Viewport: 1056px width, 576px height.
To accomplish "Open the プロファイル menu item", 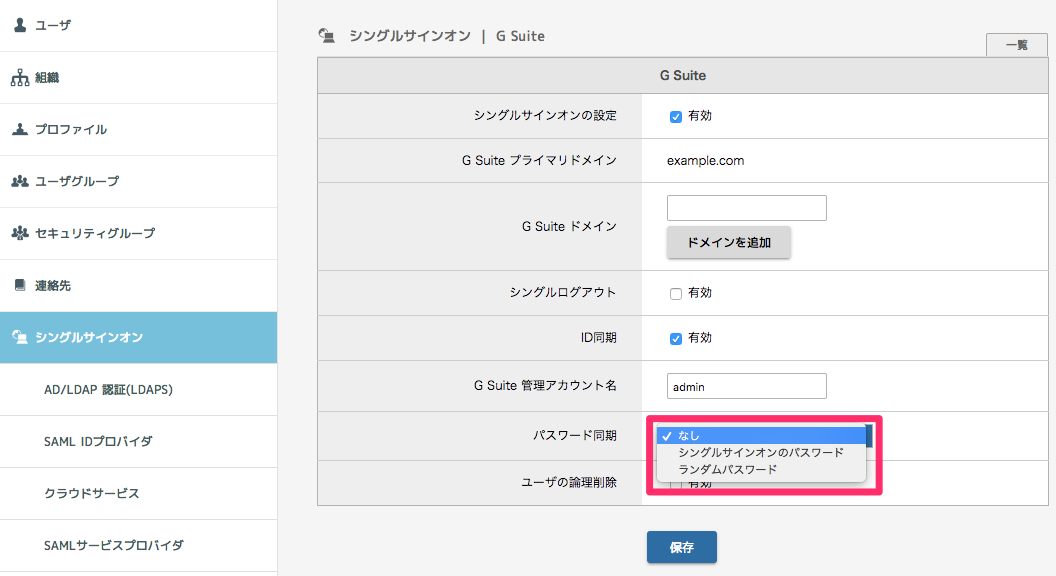I will coord(138,129).
